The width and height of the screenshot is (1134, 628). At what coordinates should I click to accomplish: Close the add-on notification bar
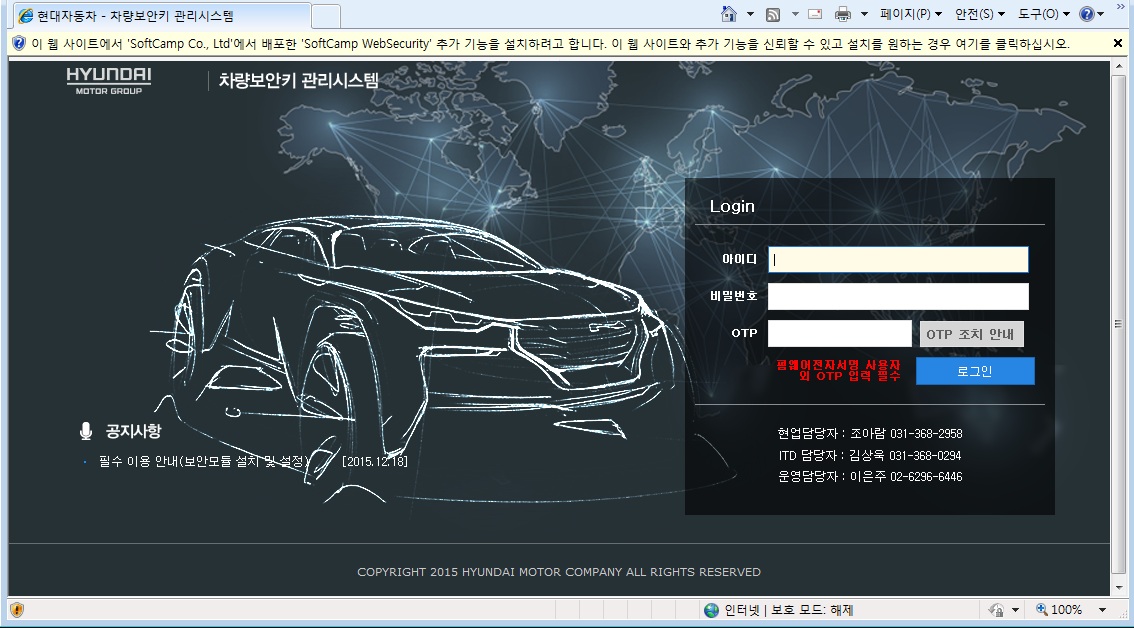[1117, 43]
